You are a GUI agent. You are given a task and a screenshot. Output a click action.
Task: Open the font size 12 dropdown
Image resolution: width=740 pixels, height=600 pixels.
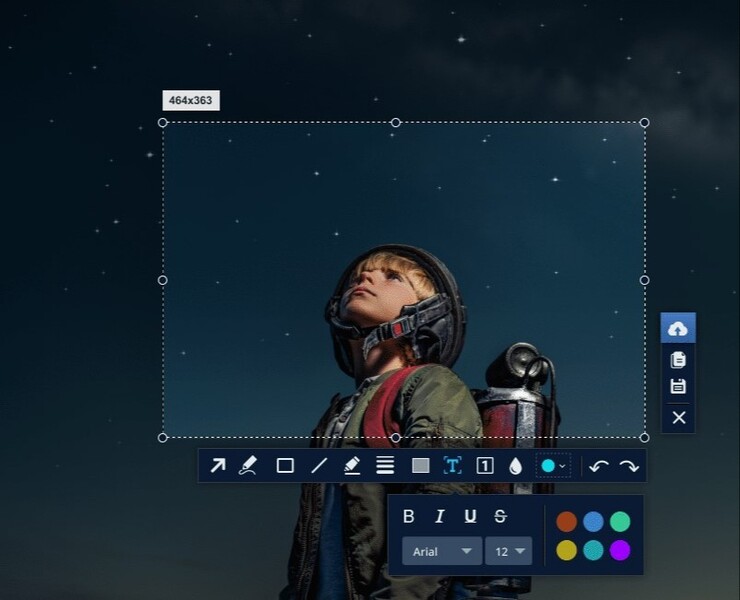508,551
